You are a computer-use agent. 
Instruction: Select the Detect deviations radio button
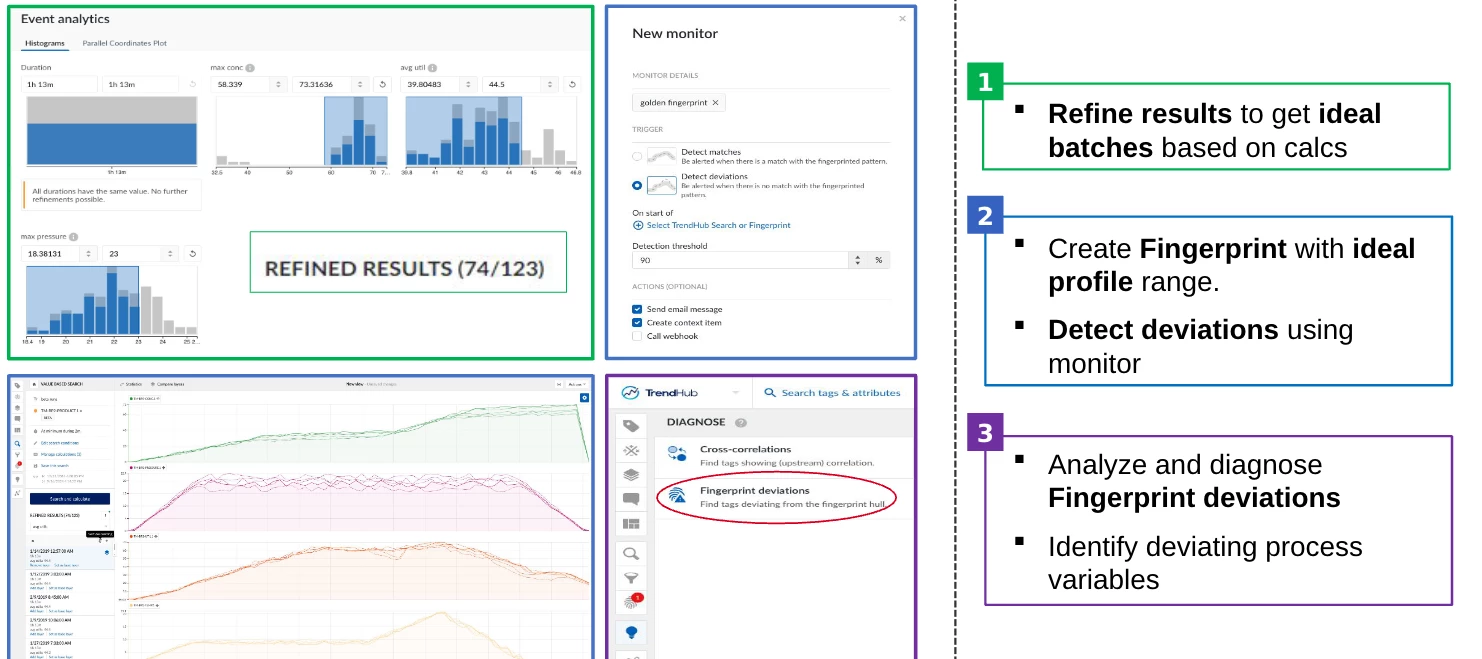tap(638, 186)
